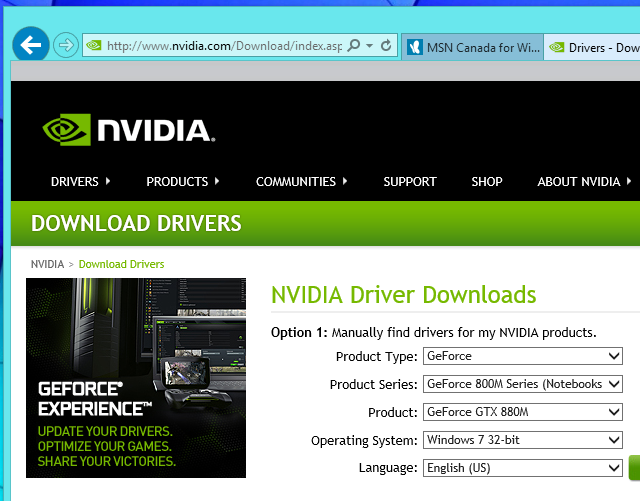The width and height of the screenshot is (640, 501).
Task: Click the Option 1 instruction text
Action: (x=433, y=332)
